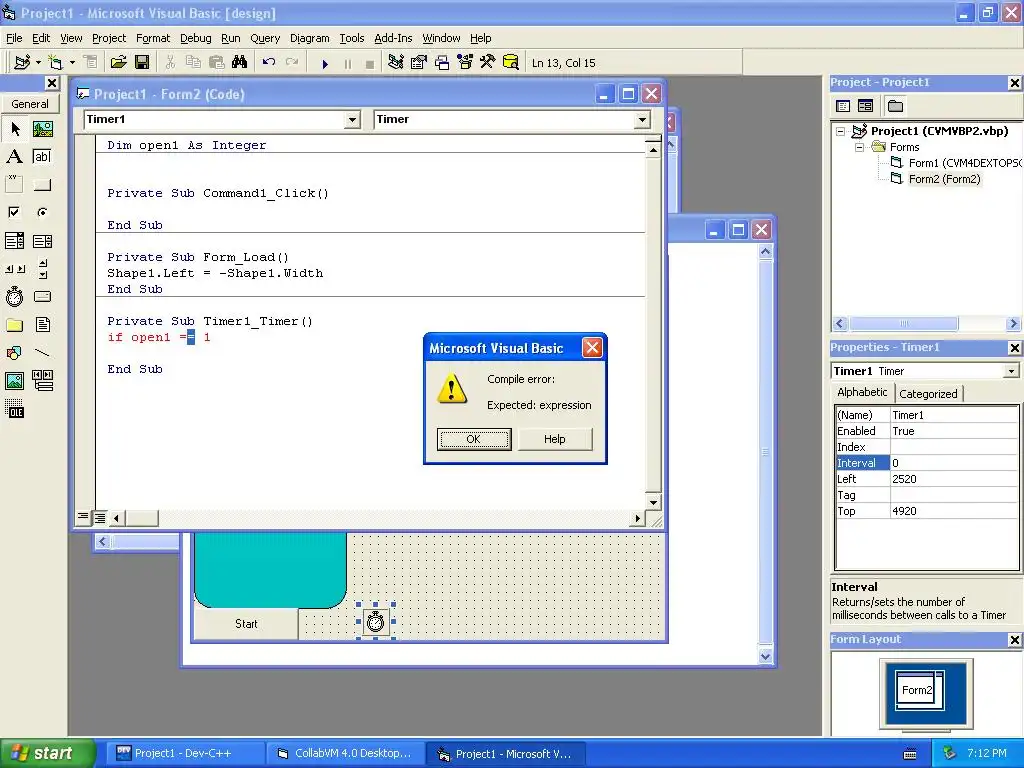Image resolution: width=1024 pixels, height=768 pixels.
Task: Open the File menu
Action: tap(14, 38)
